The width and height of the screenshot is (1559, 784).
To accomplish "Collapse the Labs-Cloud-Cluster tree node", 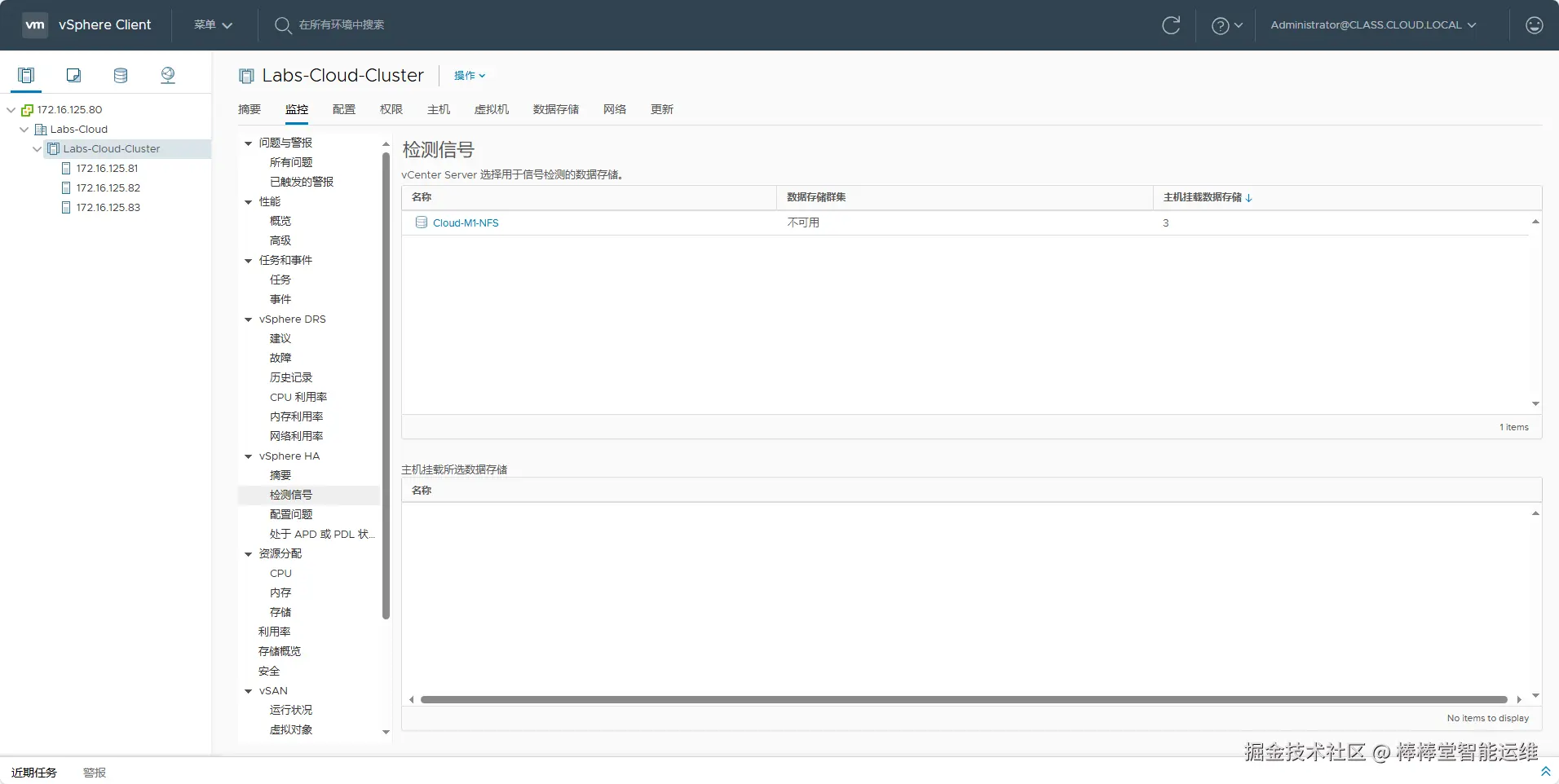I will click(x=37, y=149).
